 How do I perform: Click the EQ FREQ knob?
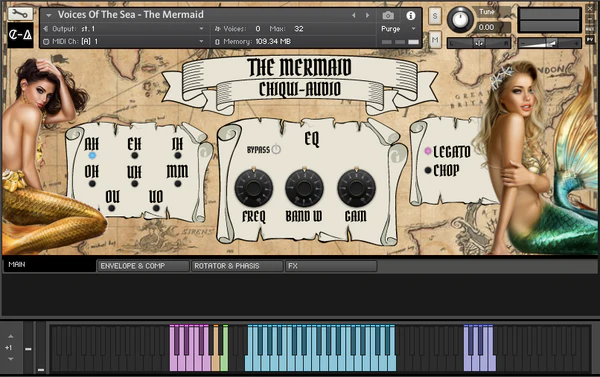coord(254,188)
